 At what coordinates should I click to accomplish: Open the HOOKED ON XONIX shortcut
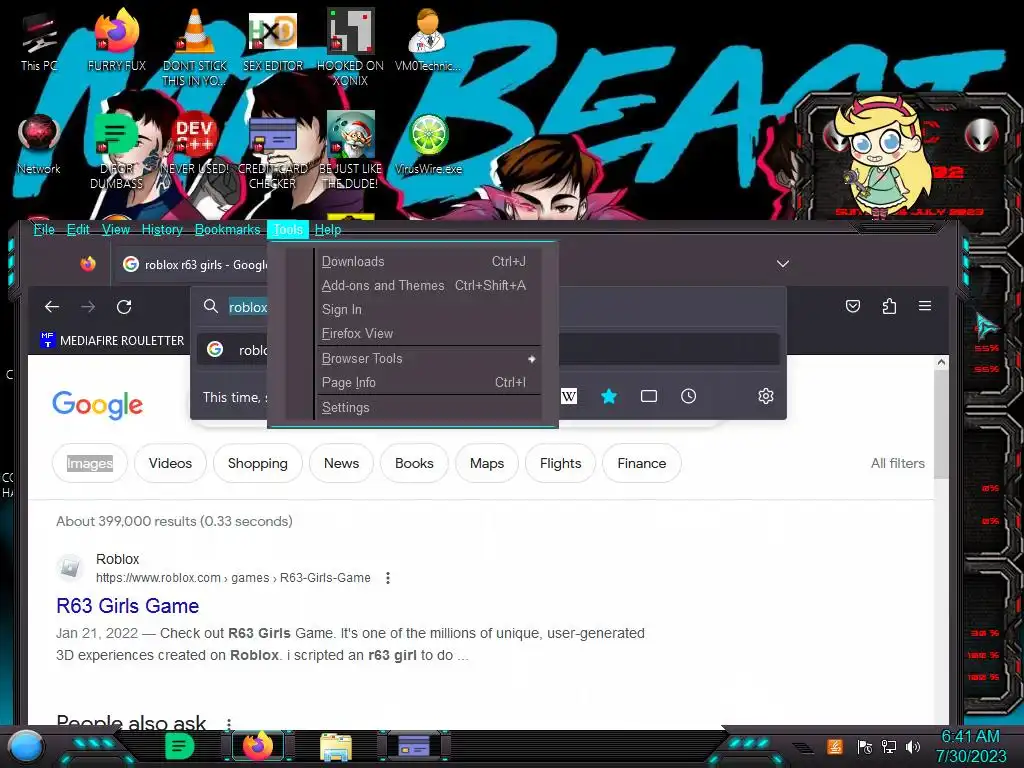tap(350, 47)
